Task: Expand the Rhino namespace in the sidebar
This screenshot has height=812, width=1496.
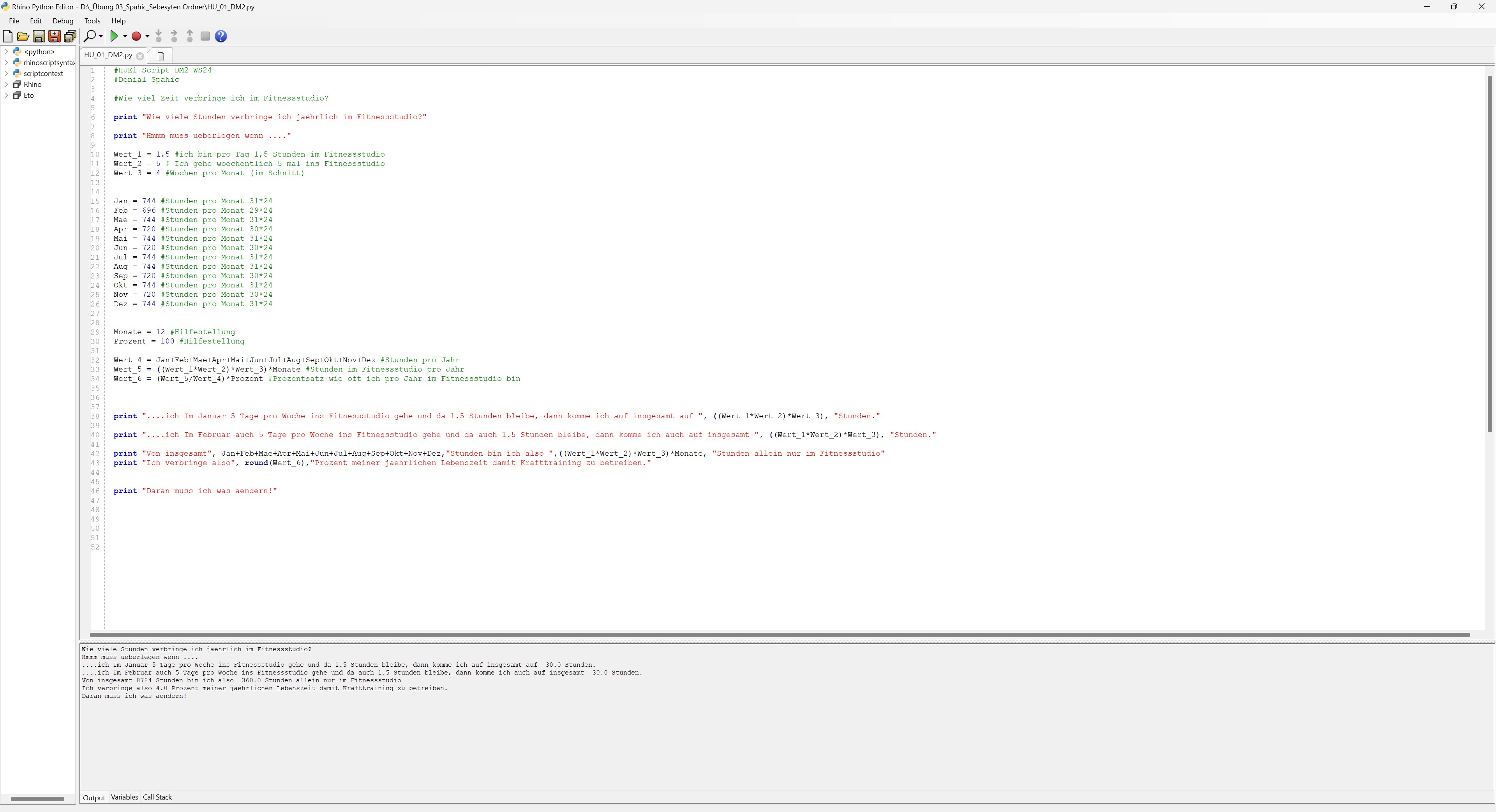Action: [x=6, y=84]
